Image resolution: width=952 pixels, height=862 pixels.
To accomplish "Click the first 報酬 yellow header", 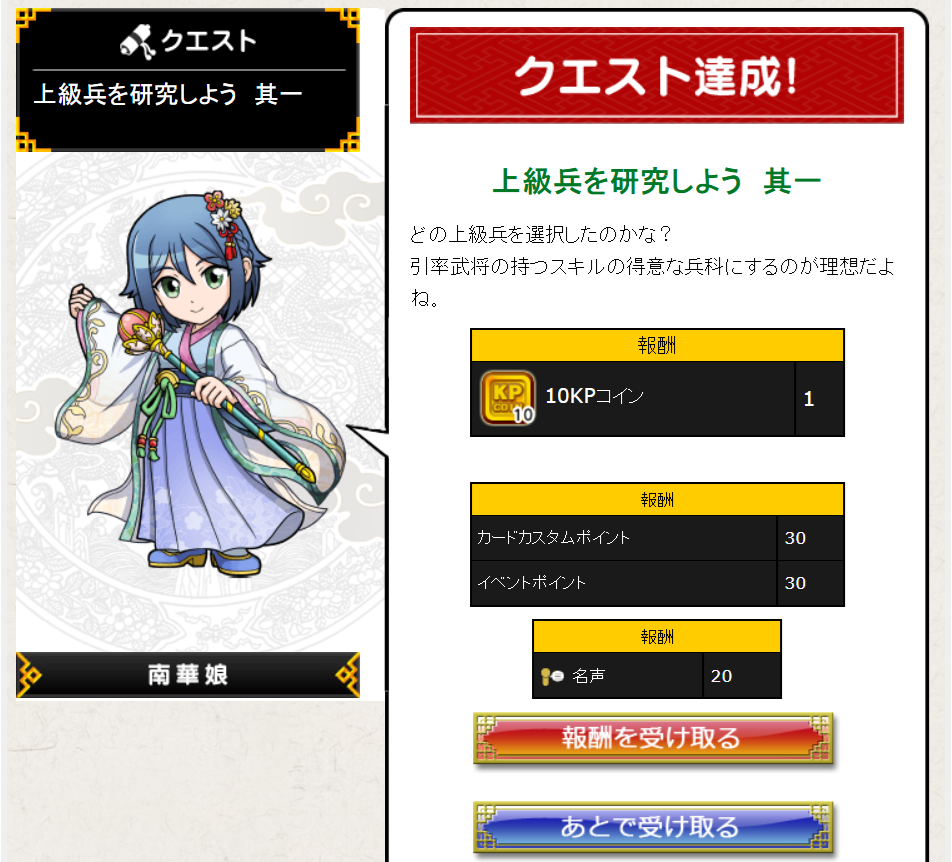I will click(657, 345).
